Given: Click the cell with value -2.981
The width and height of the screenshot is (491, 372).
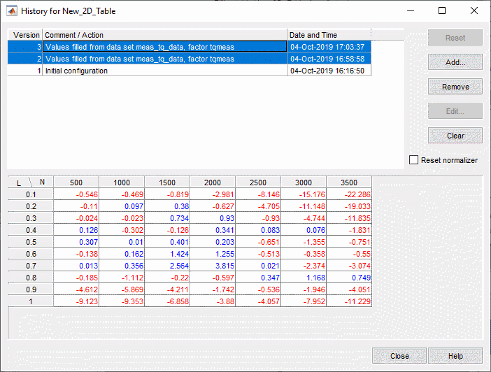Looking at the screenshot, I should (x=212, y=194).
